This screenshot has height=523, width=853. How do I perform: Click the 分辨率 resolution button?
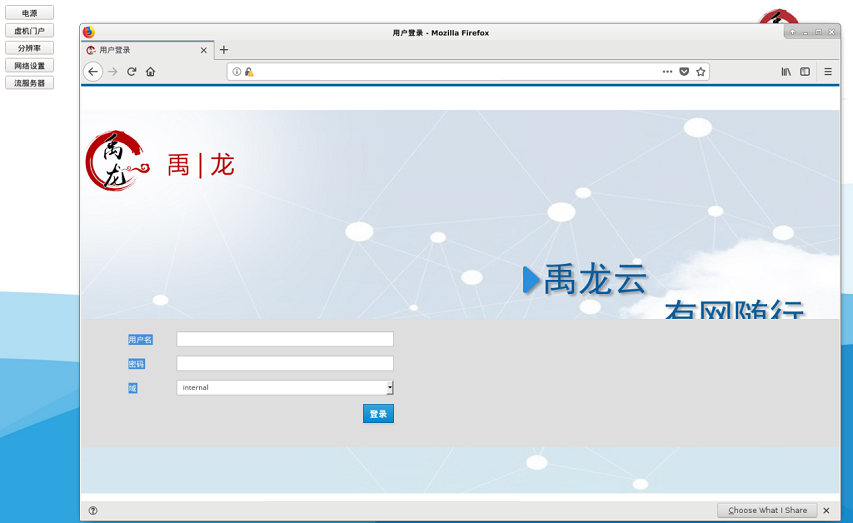pyautogui.click(x=29, y=48)
